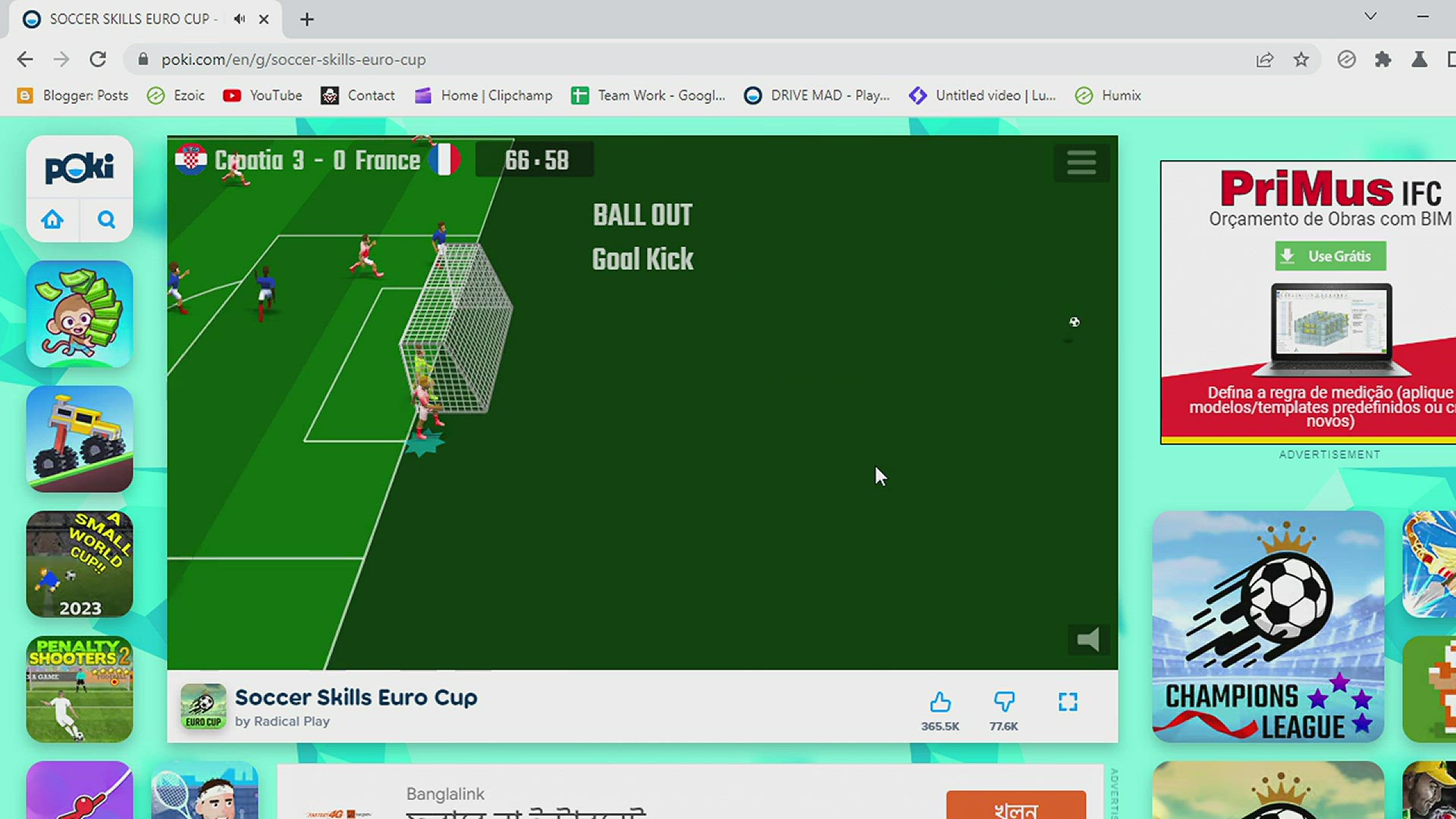
Task: Open Untitled video bookmark
Action: (x=983, y=96)
